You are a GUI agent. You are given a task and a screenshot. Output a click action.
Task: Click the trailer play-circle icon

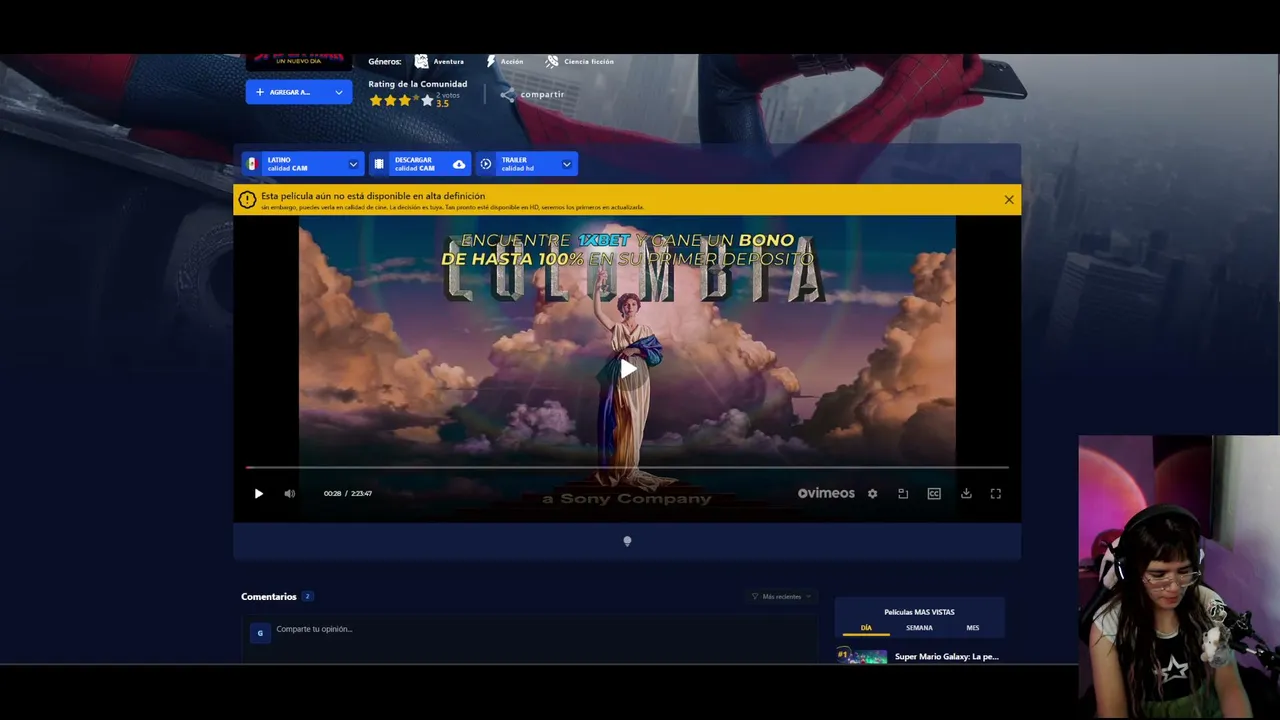pyautogui.click(x=486, y=164)
